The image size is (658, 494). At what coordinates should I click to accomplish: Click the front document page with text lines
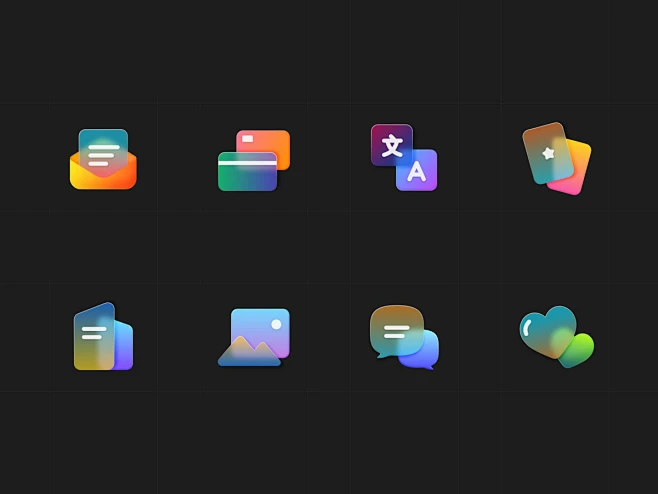[94, 336]
